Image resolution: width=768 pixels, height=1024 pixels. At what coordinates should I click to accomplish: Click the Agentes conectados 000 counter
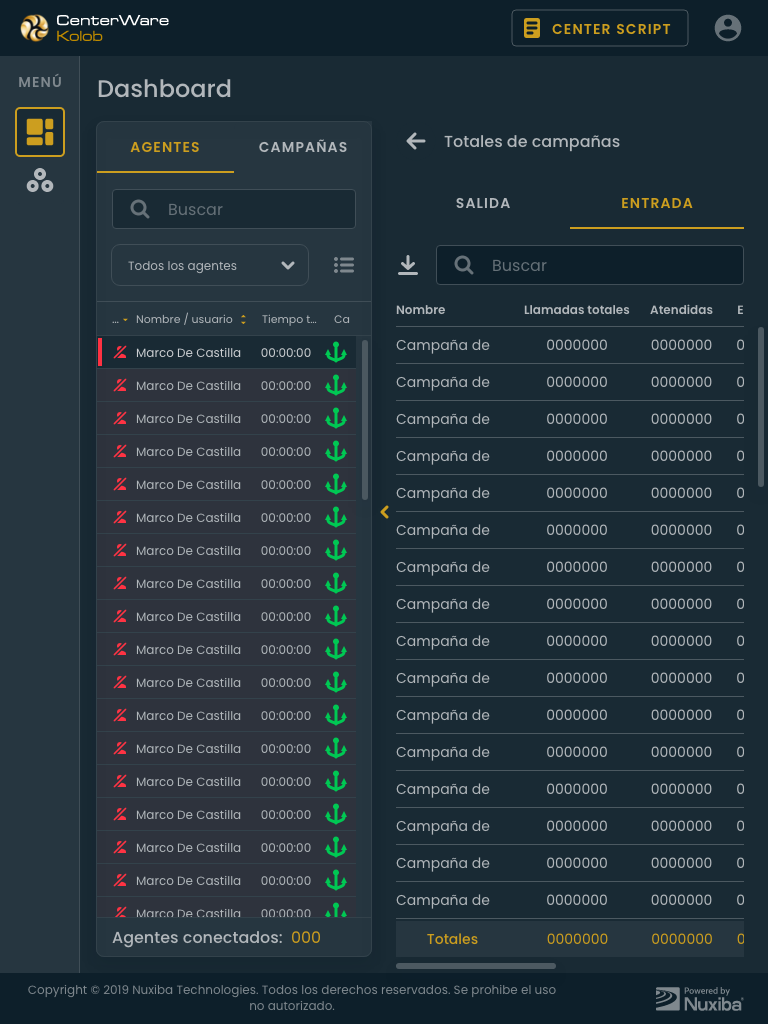click(x=216, y=937)
